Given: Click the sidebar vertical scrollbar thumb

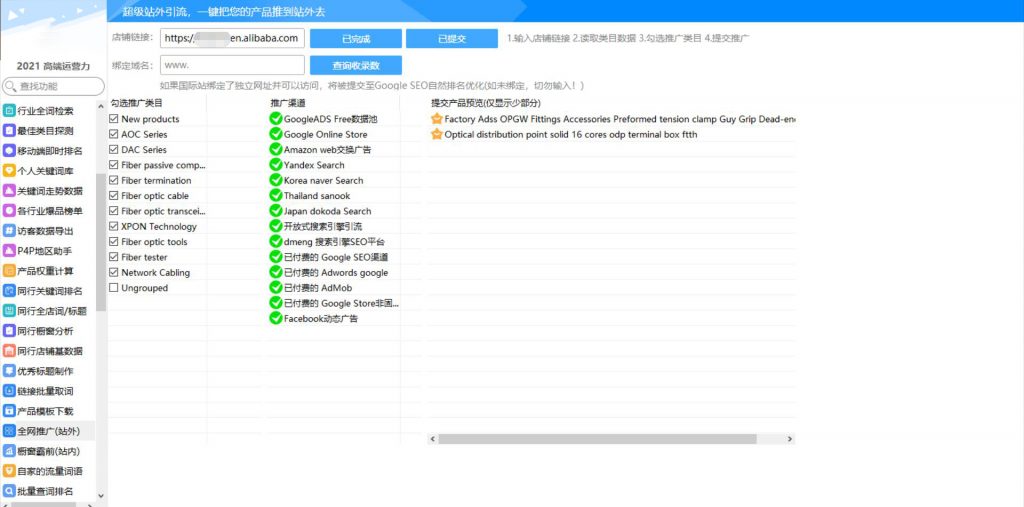Looking at the screenshot, I should [101, 242].
